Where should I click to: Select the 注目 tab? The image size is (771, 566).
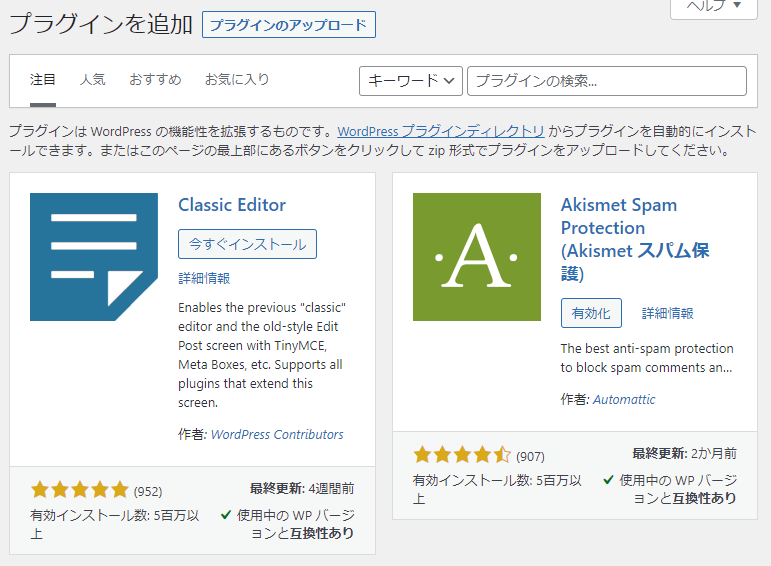pyautogui.click(x=43, y=79)
